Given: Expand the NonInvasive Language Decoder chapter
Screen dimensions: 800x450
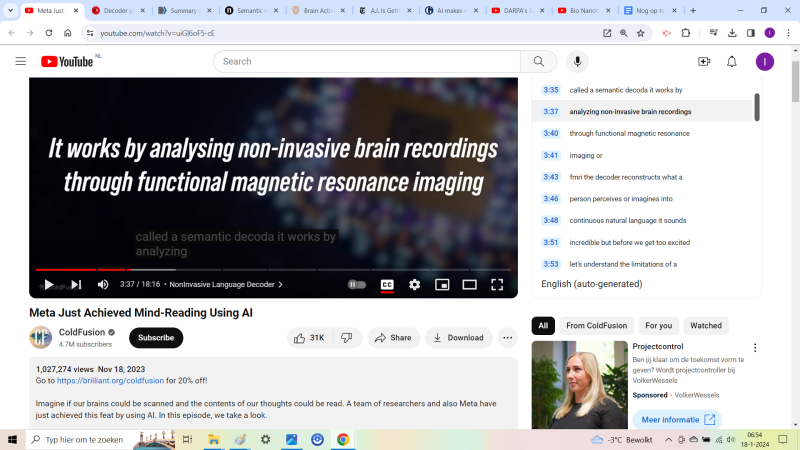Looking at the screenshot, I should point(226,284).
